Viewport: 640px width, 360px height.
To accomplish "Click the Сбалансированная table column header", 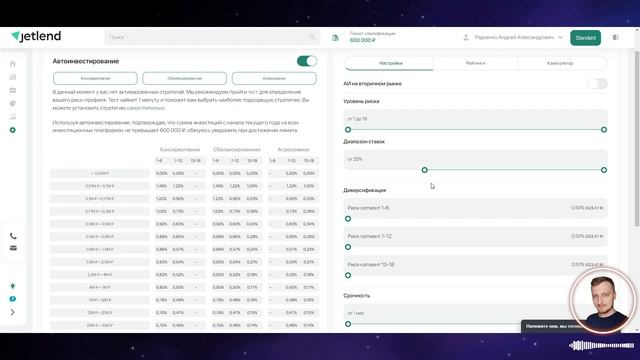I will pyautogui.click(x=236, y=150).
